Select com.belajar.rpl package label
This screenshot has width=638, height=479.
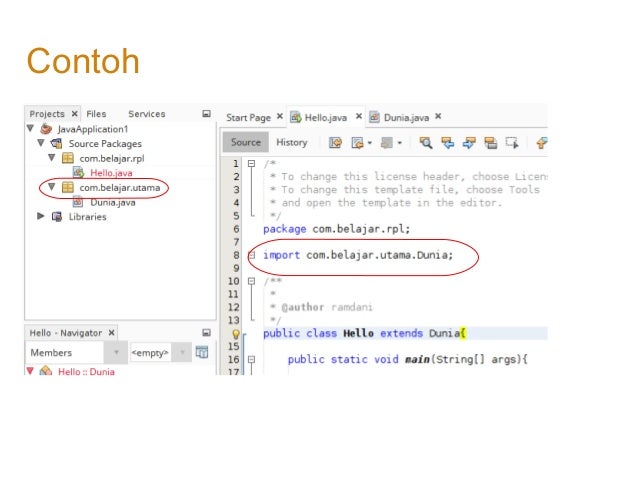click(111, 158)
